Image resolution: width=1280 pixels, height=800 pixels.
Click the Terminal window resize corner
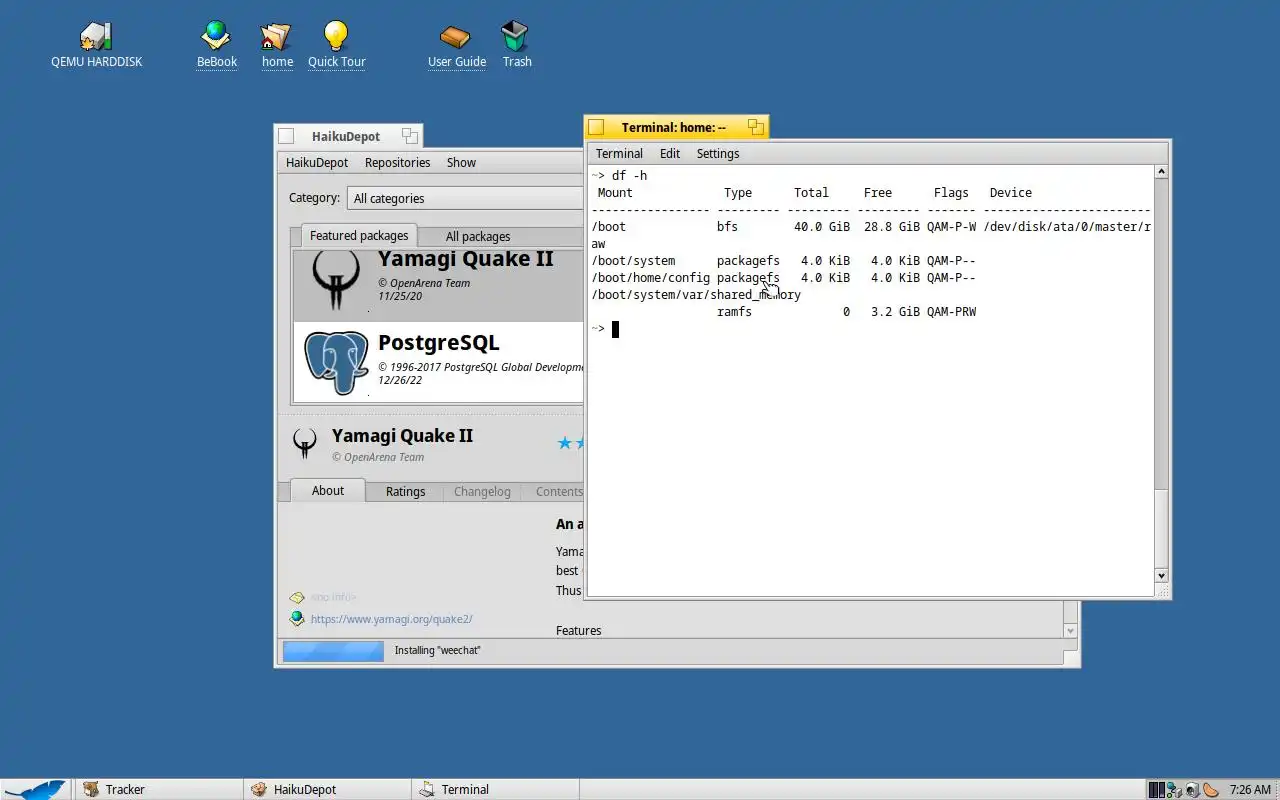[x=1163, y=592]
